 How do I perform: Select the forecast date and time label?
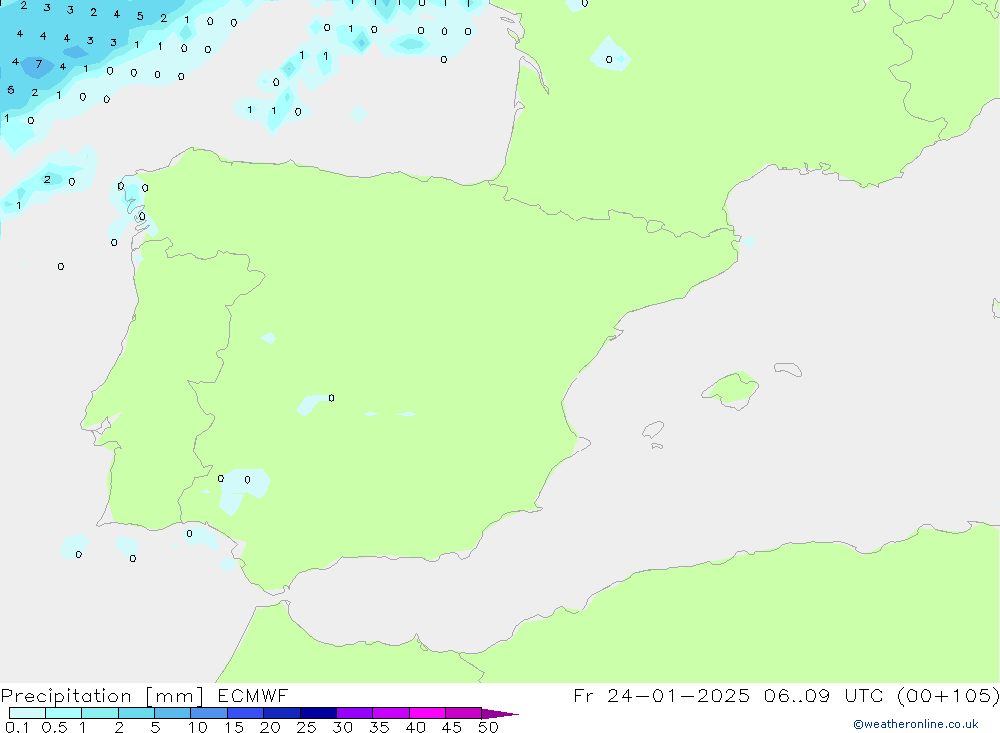pyautogui.click(x=786, y=696)
